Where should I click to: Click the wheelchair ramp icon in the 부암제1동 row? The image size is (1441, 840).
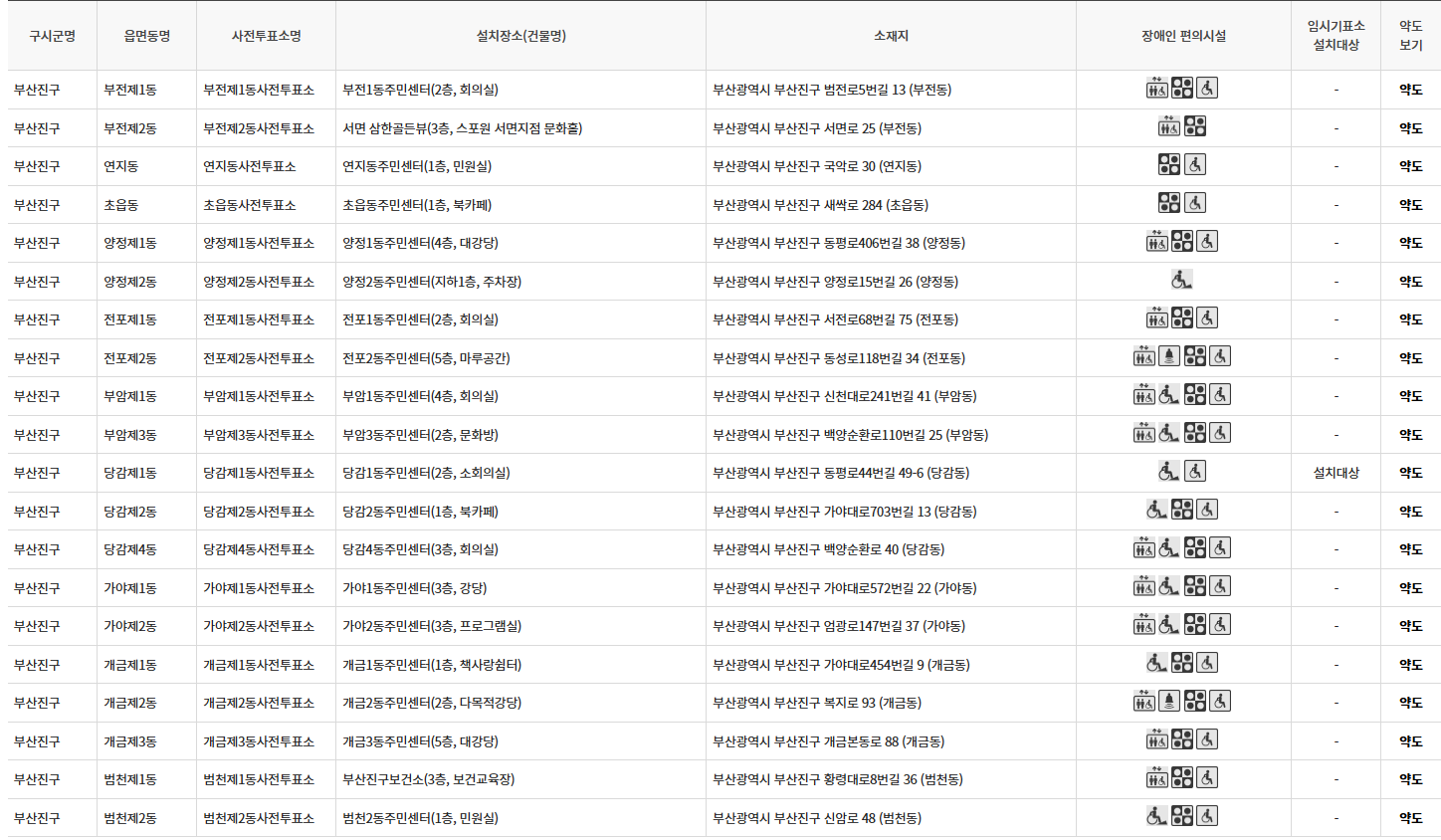1169,394
